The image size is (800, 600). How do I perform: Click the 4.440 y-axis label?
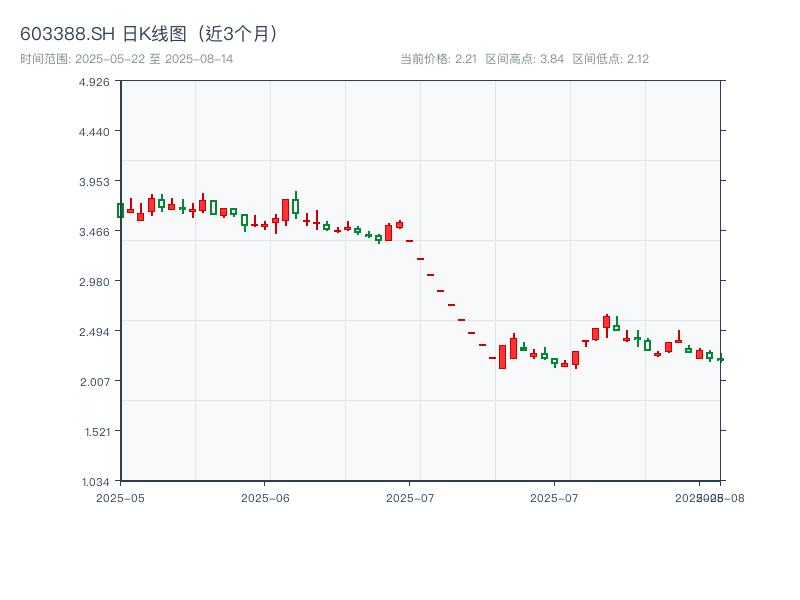tap(94, 132)
